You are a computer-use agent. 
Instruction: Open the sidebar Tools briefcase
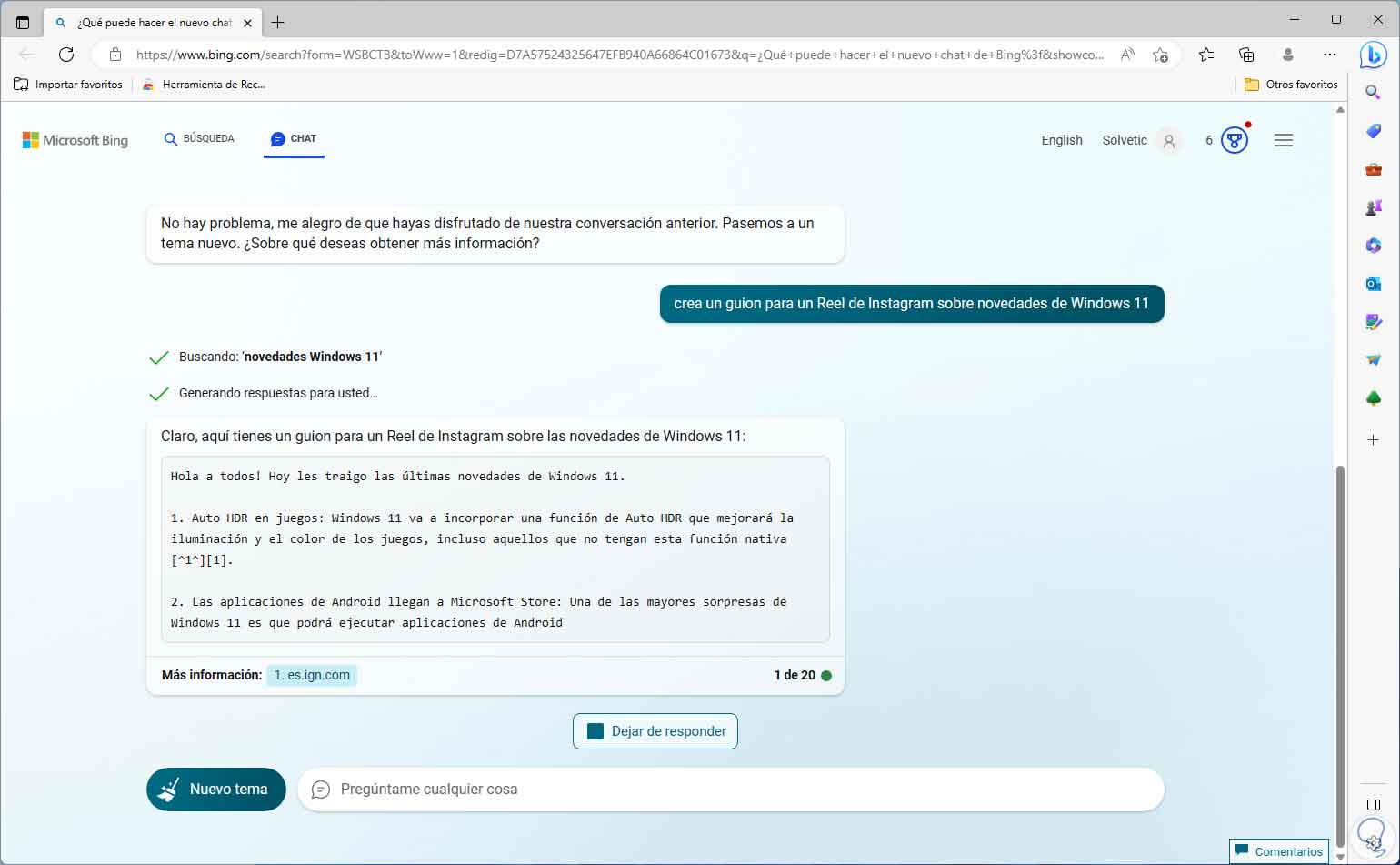pyautogui.click(x=1374, y=169)
